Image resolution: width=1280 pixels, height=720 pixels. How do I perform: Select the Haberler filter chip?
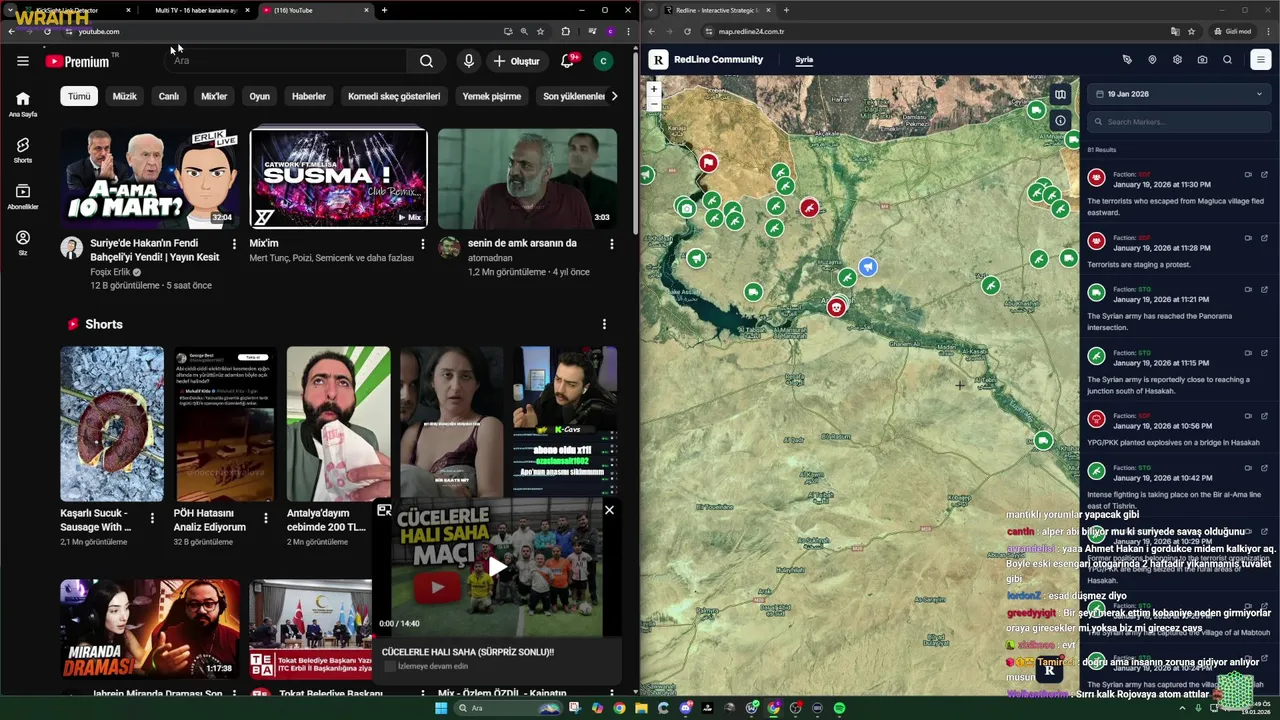pyautogui.click(x=308, y=96)
